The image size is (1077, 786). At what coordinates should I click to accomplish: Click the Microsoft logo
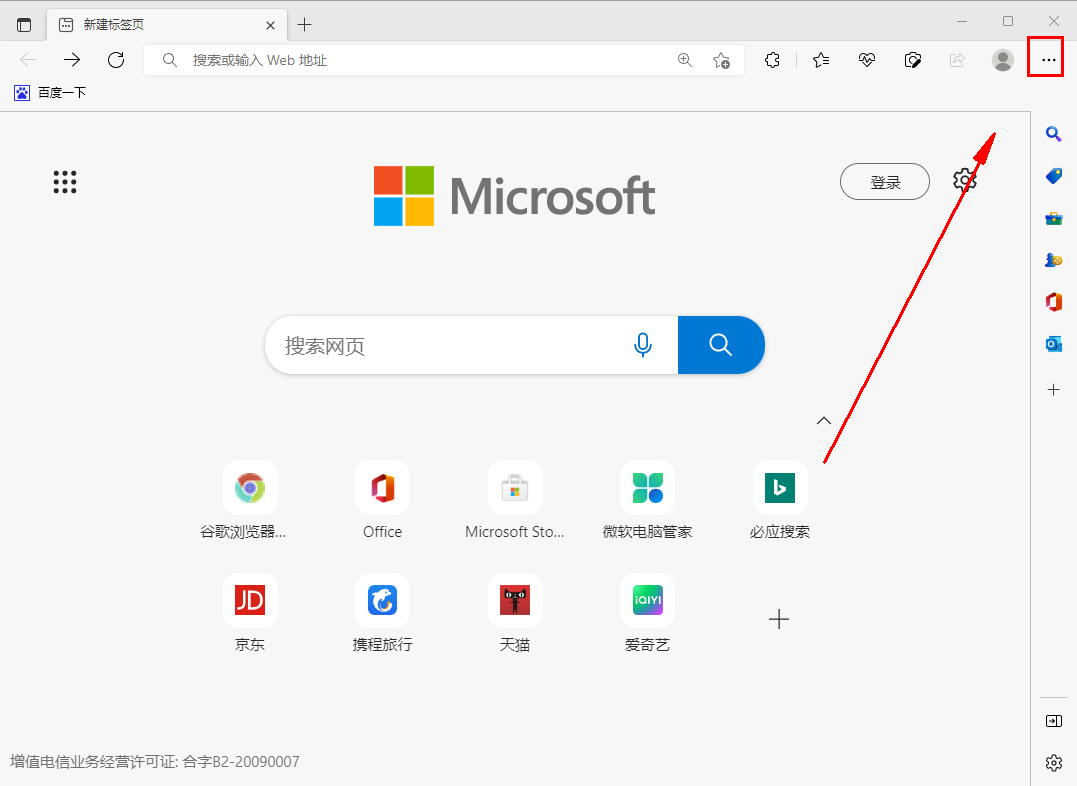[514, 196]
